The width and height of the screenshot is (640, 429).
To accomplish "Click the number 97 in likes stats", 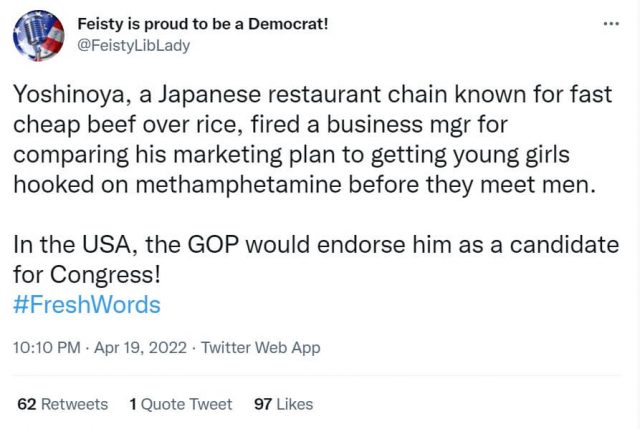I will [x=263, y=404].
